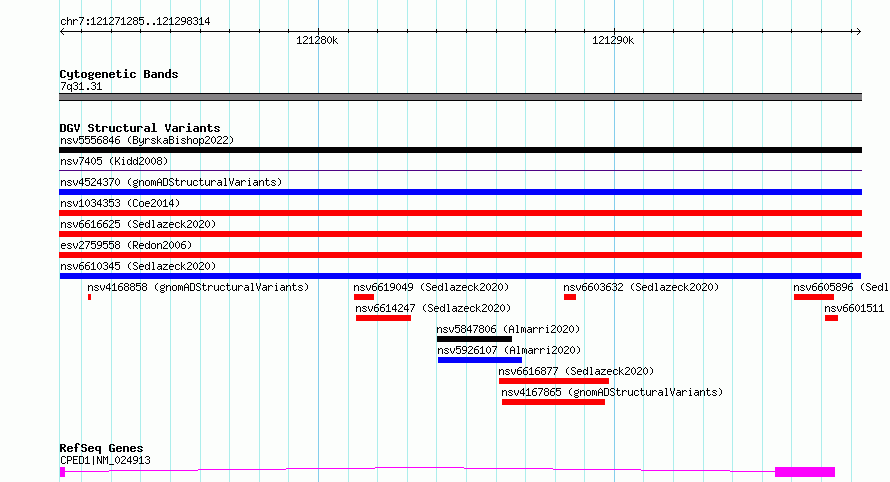The image size is (890, 482).
Task: Click nsv6601511 variant label
Action: [854, 308]
